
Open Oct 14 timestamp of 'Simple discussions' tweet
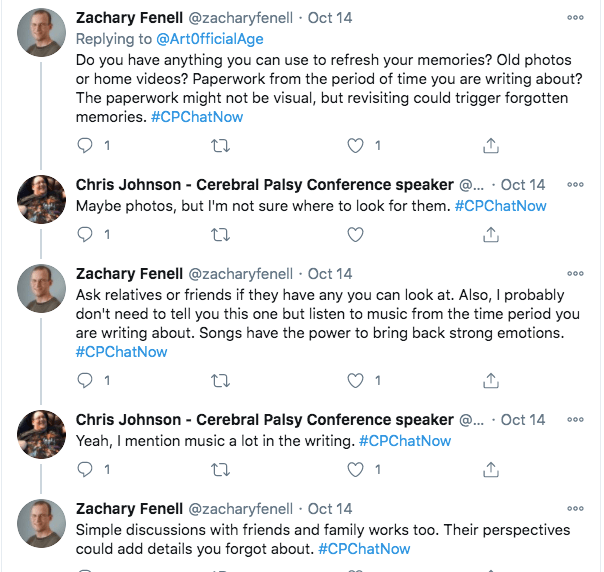click(x=330, y=508)
